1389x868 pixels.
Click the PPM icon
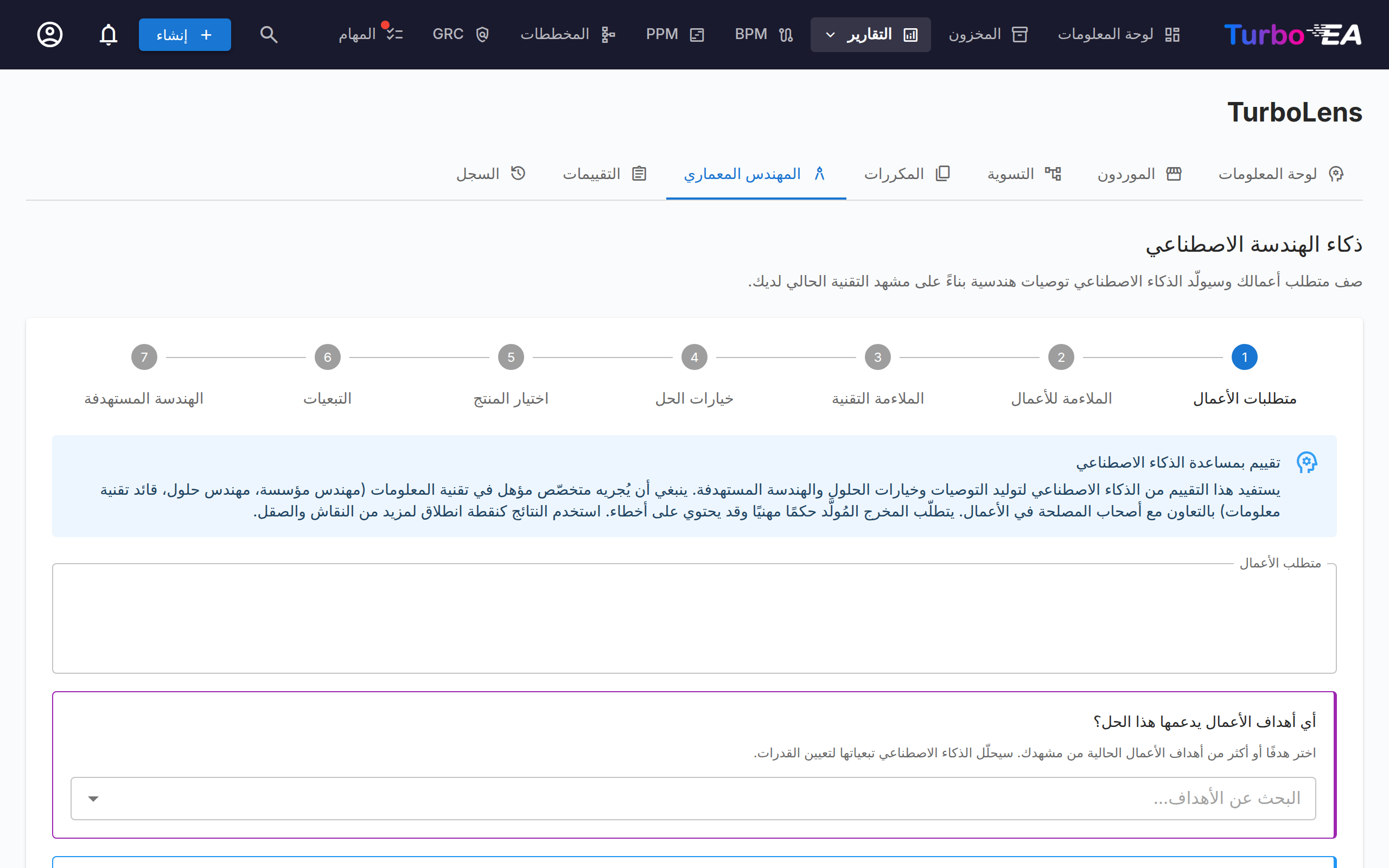click(697, 34)
